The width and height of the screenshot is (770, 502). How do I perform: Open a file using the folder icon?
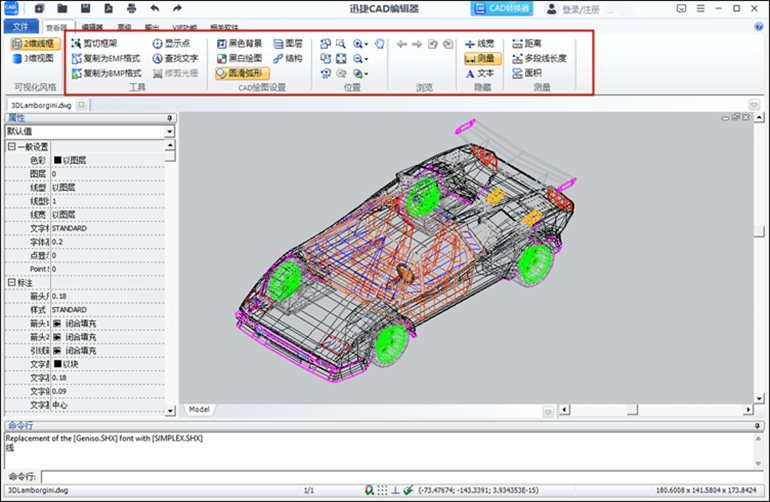pos(62,8)
